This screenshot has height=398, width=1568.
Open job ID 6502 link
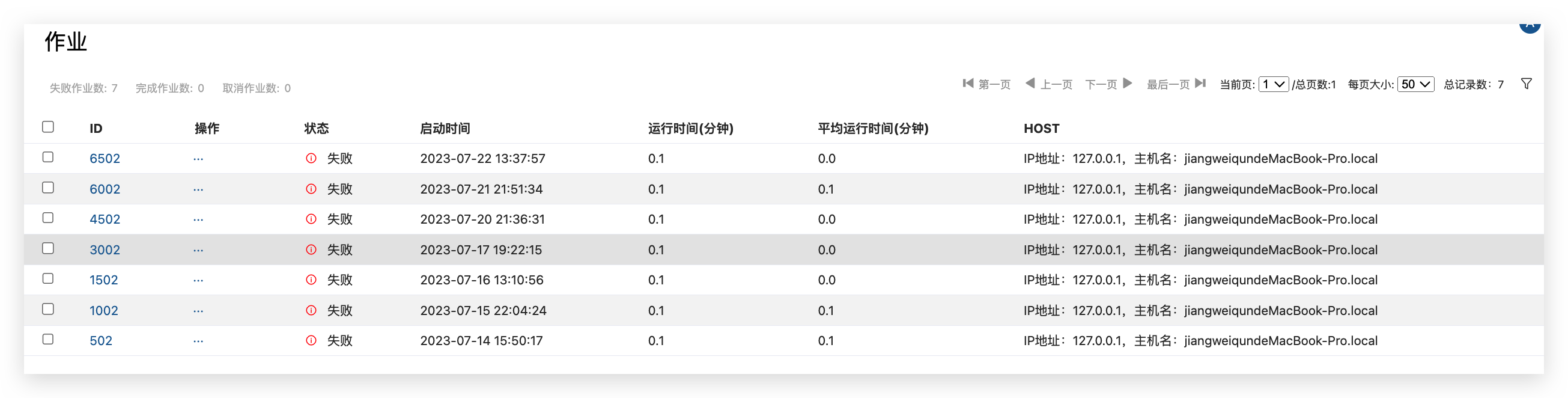tap(105, 159)
